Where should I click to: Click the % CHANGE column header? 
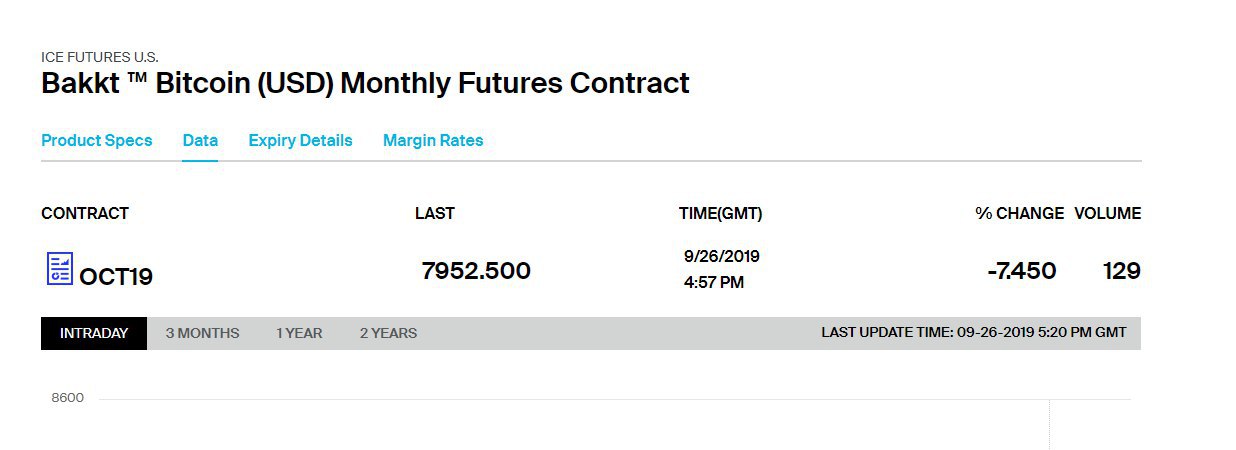click(x=1020, y=213)
